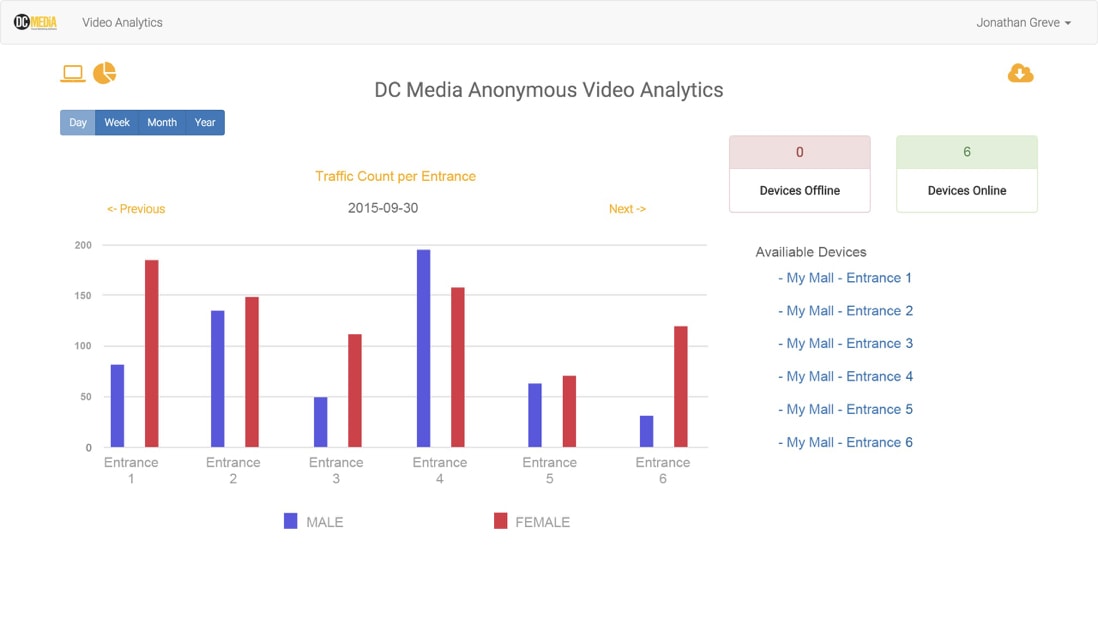Viewport: 1098px width, 624px height.
Task: Click the Devices Offline card
Action: tap(800, 174)
